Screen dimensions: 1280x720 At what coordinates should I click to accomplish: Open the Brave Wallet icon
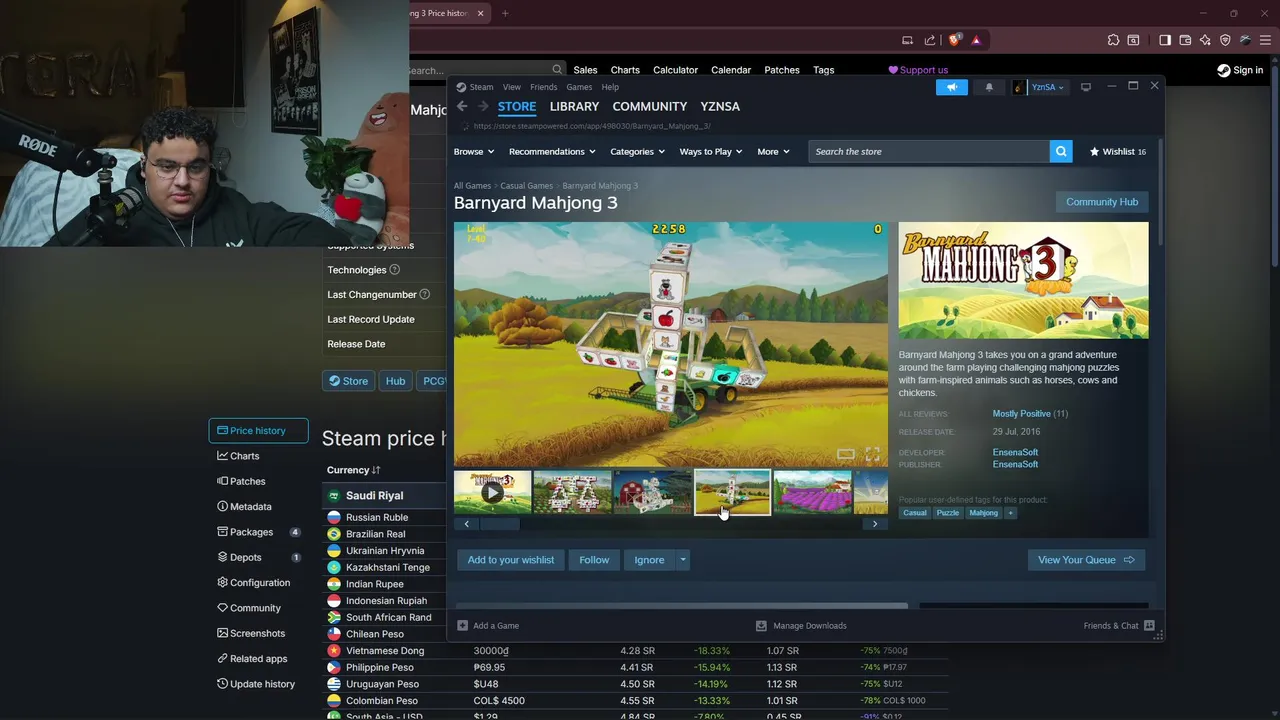(x=1185, y=40)
